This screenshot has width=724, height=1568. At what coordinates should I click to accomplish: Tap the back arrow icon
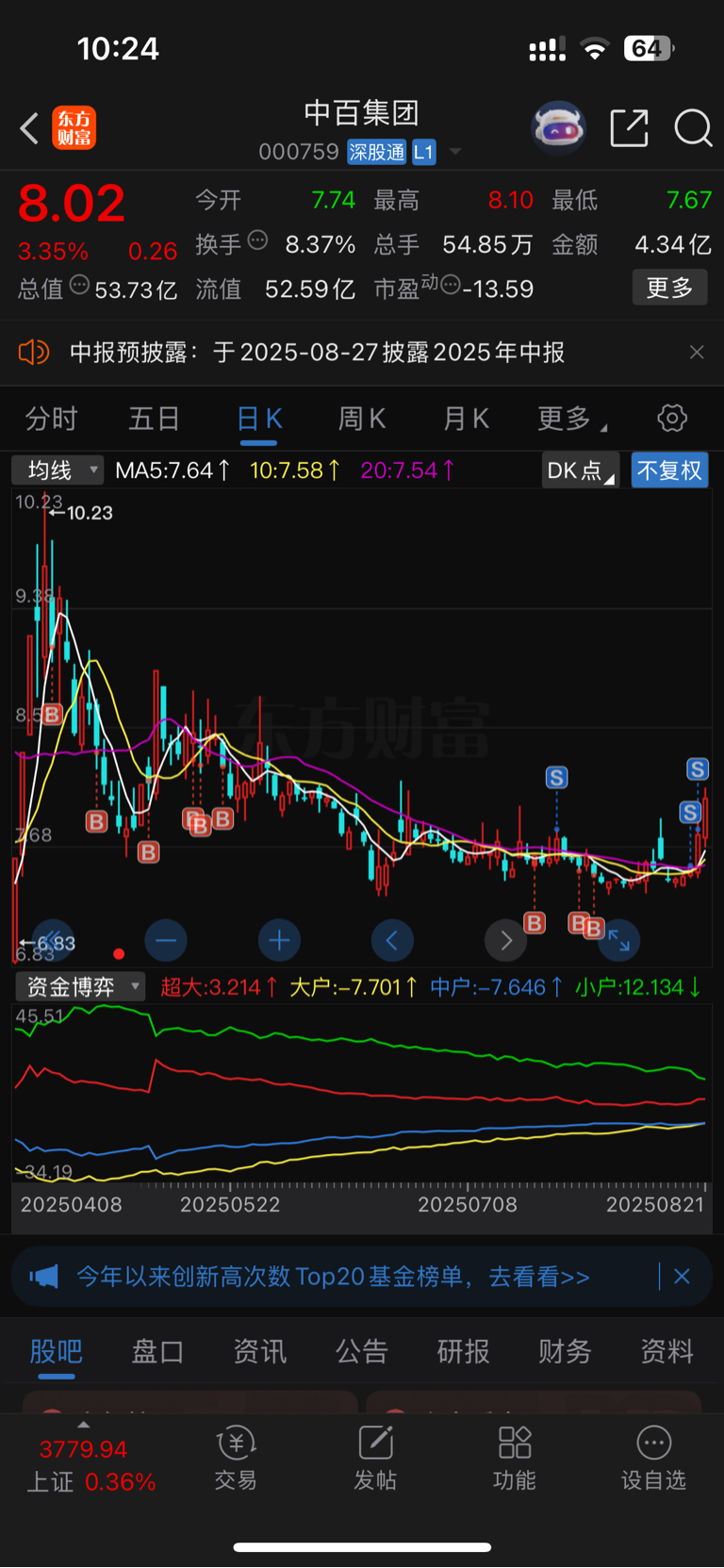(x=29, y=128)
